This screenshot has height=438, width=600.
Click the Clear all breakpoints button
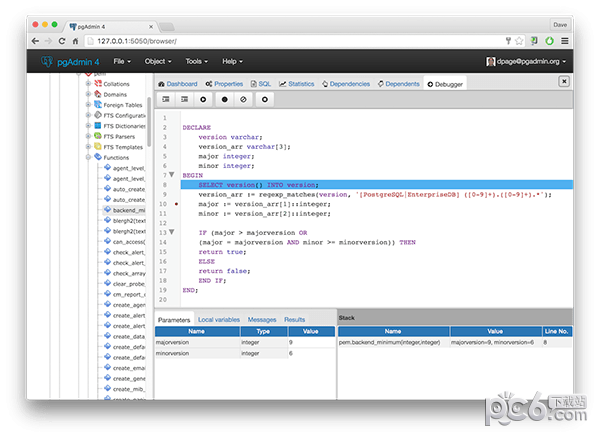tap(243, 99)
